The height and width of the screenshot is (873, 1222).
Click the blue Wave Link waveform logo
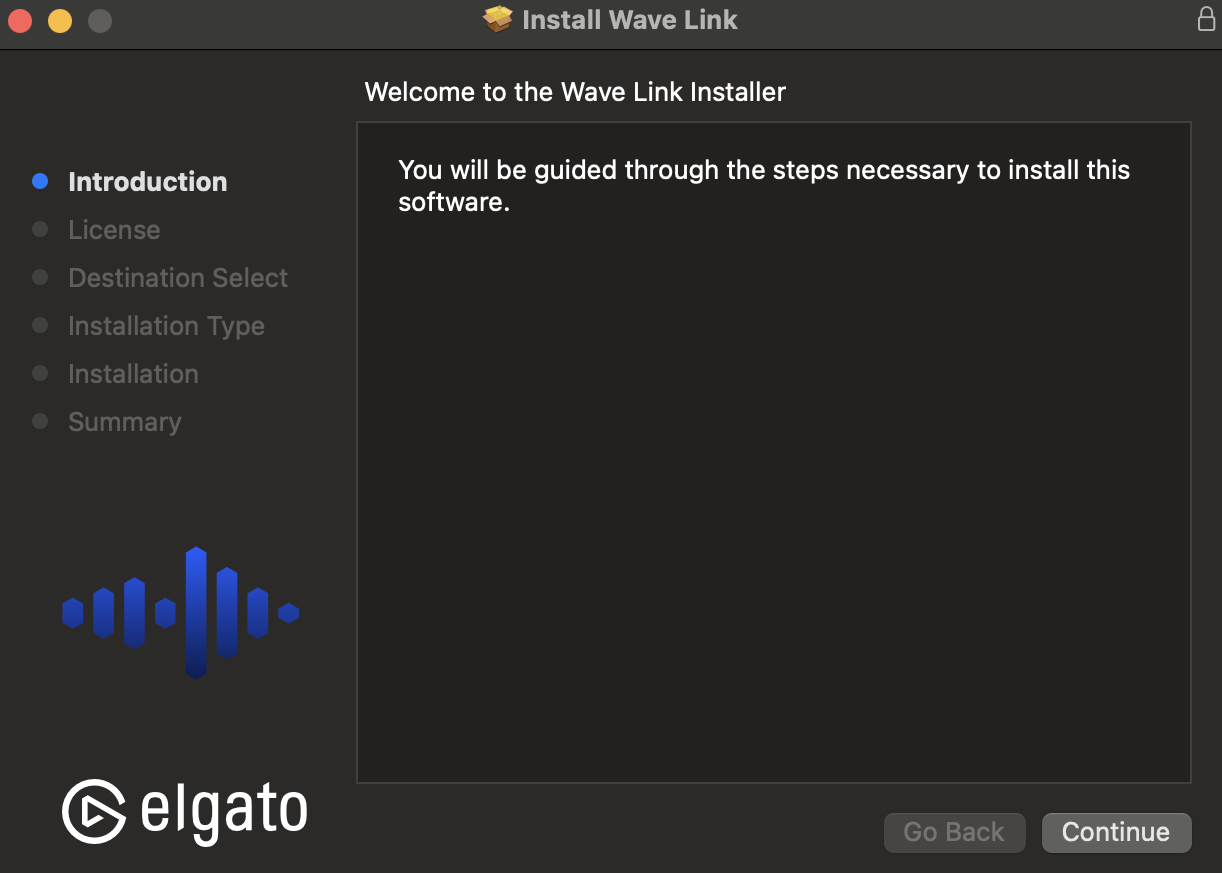point(181,612)
